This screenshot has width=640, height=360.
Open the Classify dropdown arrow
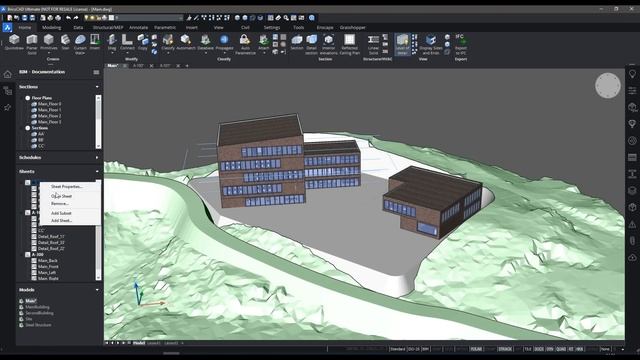(x=168, y=53)
